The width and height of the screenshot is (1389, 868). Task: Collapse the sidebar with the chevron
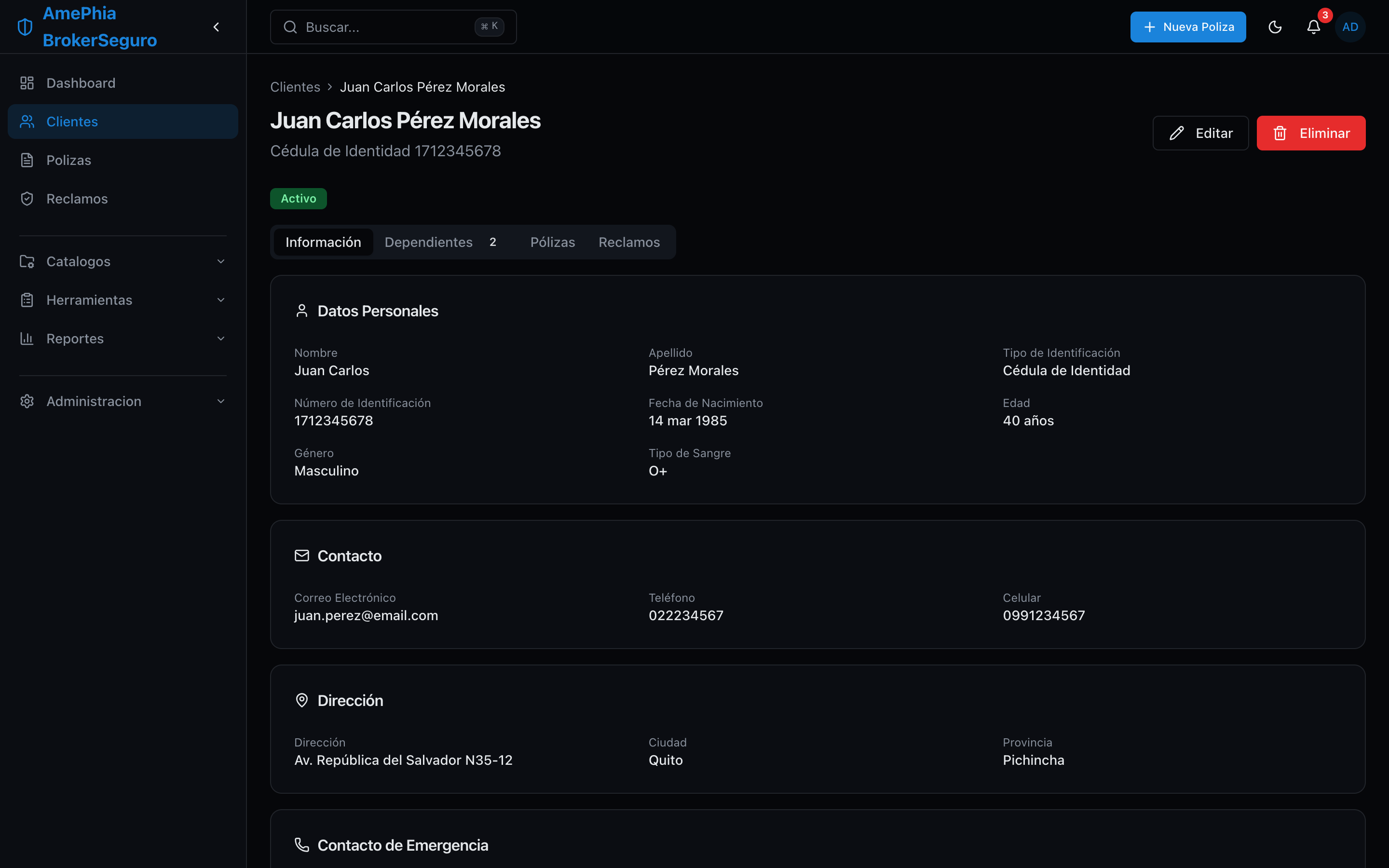tap(217, 27)
